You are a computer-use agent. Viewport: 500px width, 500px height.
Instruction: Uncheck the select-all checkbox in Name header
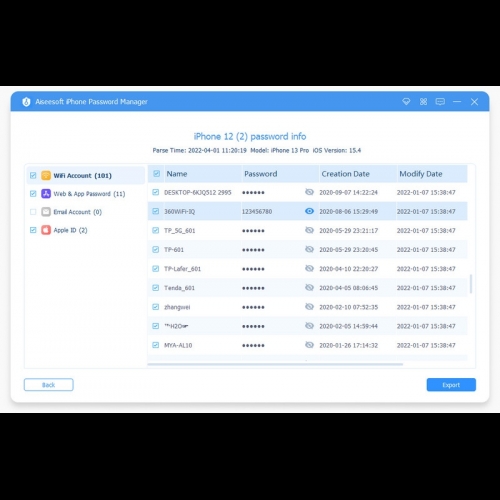pyautogui.click(x=157, y=174)
